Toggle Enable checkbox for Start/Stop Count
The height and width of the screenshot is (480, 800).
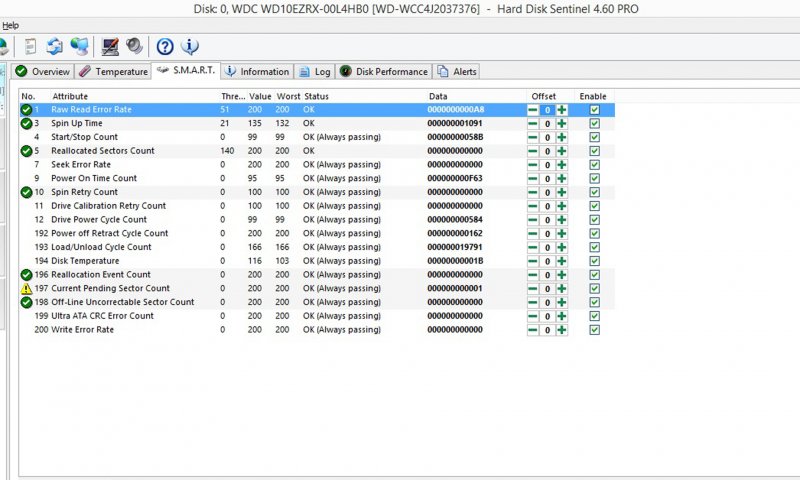[594, 137]
